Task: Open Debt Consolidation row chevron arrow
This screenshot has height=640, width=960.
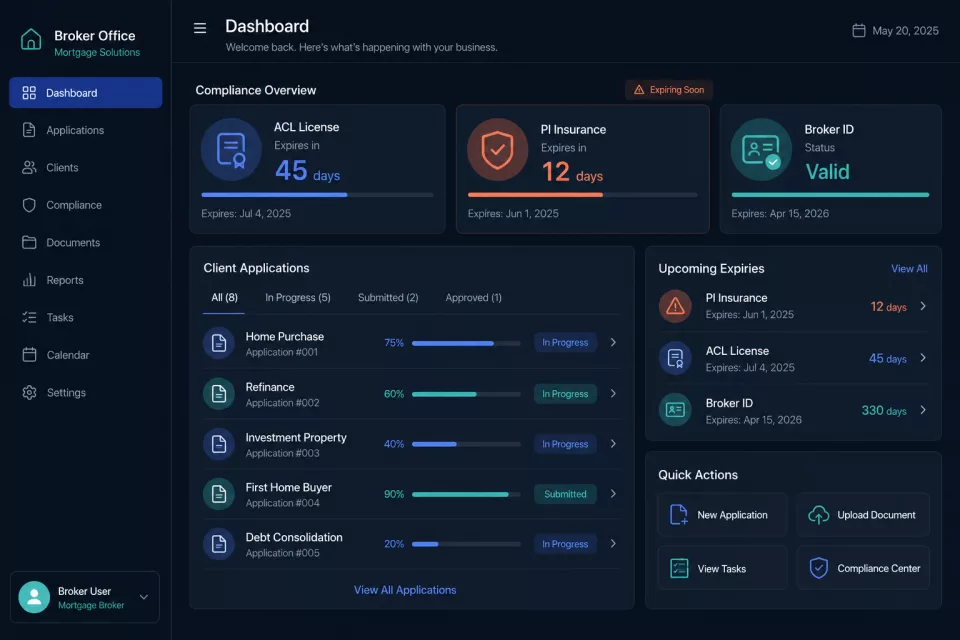Action: (x=613, y=543)
